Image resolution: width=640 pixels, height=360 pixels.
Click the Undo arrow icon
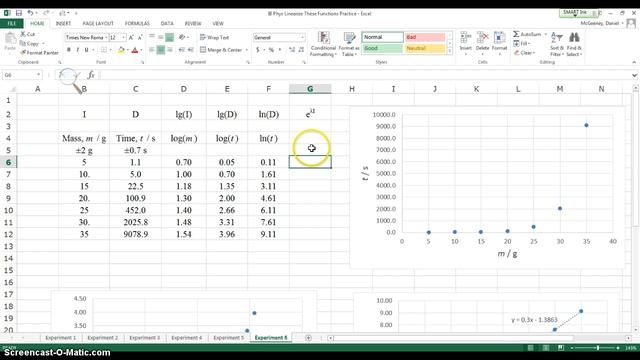click(31, 13)
